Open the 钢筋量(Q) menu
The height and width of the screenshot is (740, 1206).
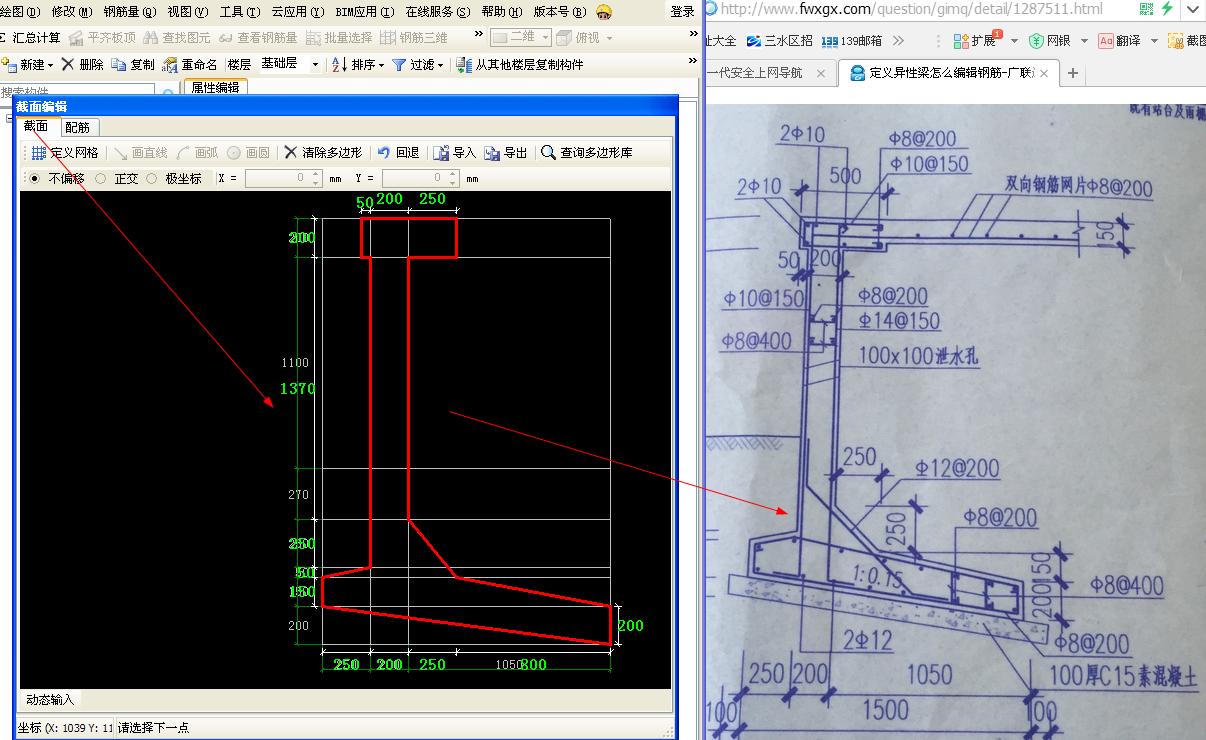point(129,12)
